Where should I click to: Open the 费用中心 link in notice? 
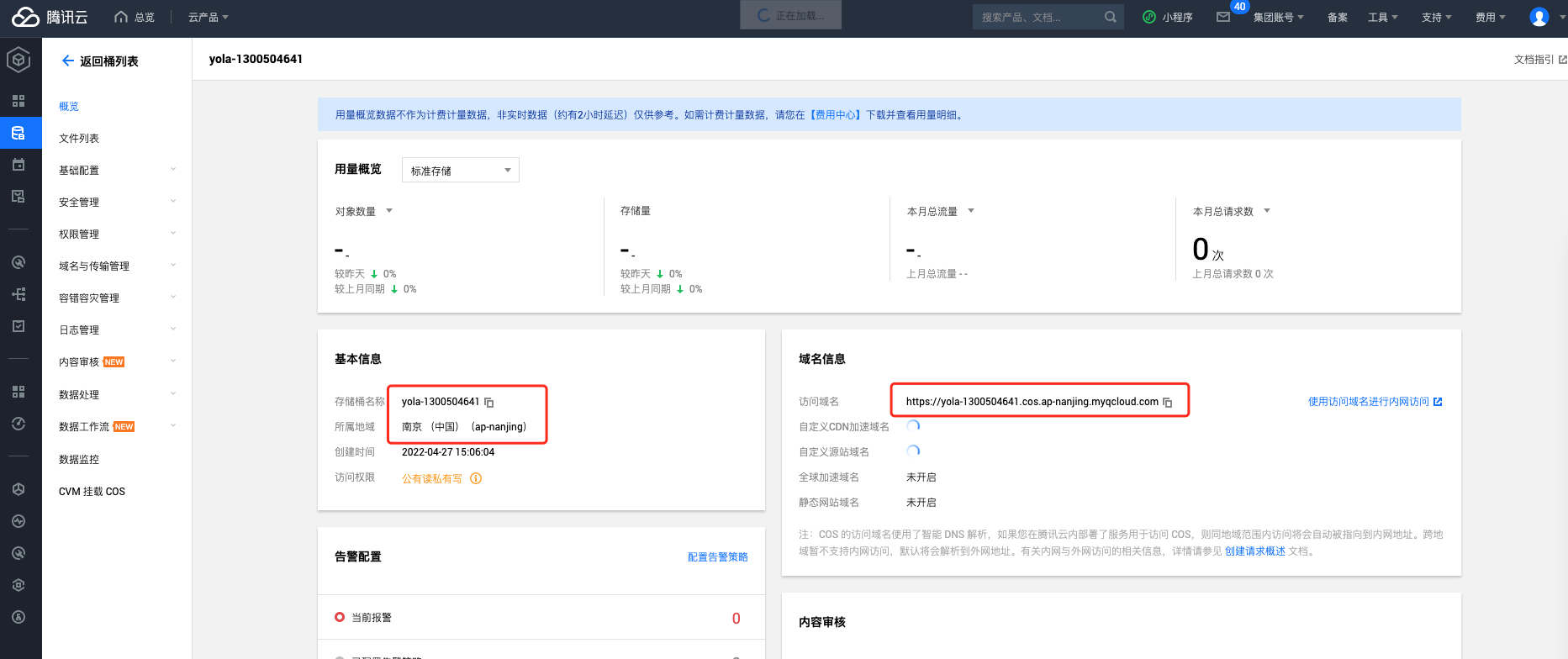click(836, 115)
